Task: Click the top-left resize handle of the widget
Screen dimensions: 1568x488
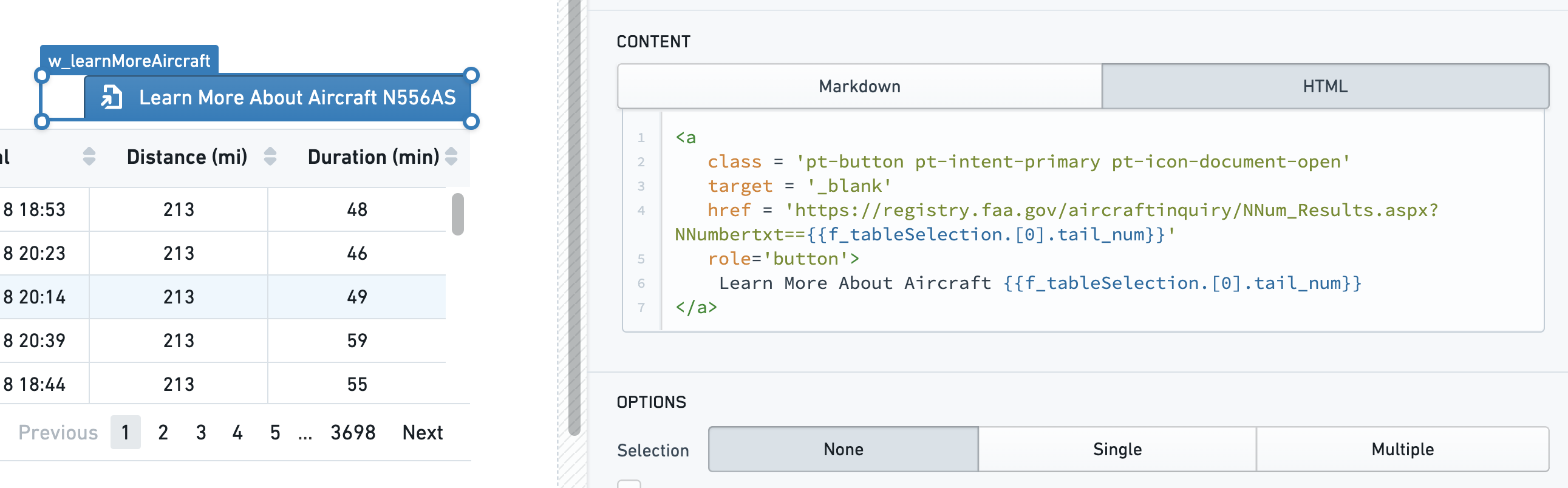Action: pyautogui.click(x=41, y=75)
